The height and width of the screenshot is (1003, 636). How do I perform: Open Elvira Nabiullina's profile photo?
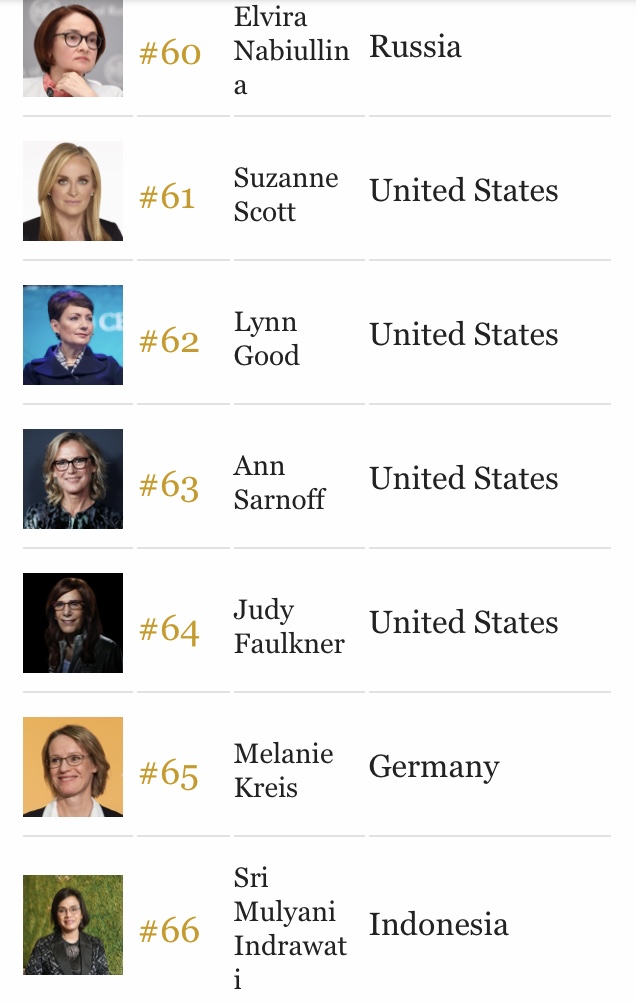pos(73,48)
